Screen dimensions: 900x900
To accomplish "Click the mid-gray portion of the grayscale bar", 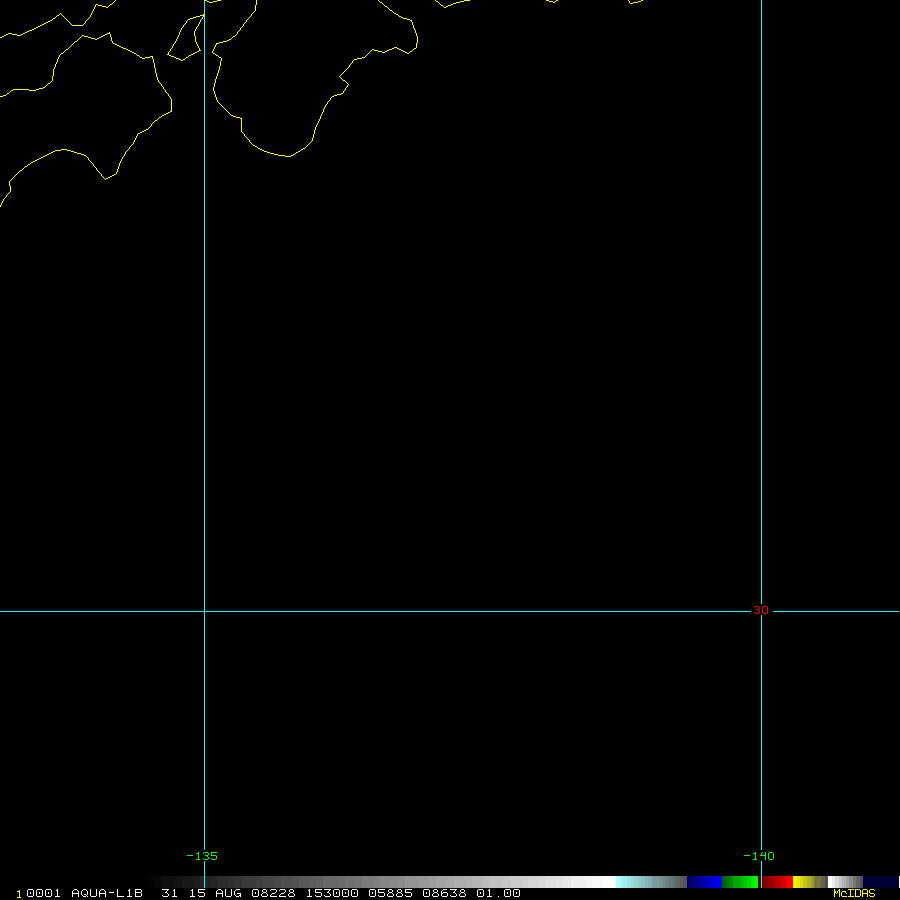I will (400, 882).
